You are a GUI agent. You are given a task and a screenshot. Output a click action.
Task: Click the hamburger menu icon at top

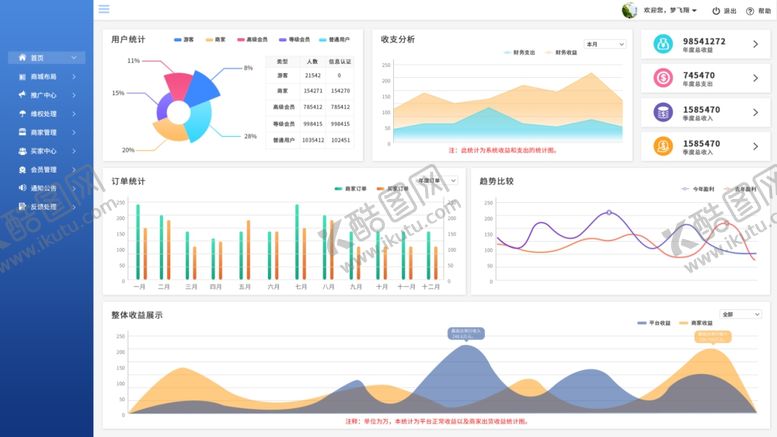pyautogui.click(x=104, y=9)
